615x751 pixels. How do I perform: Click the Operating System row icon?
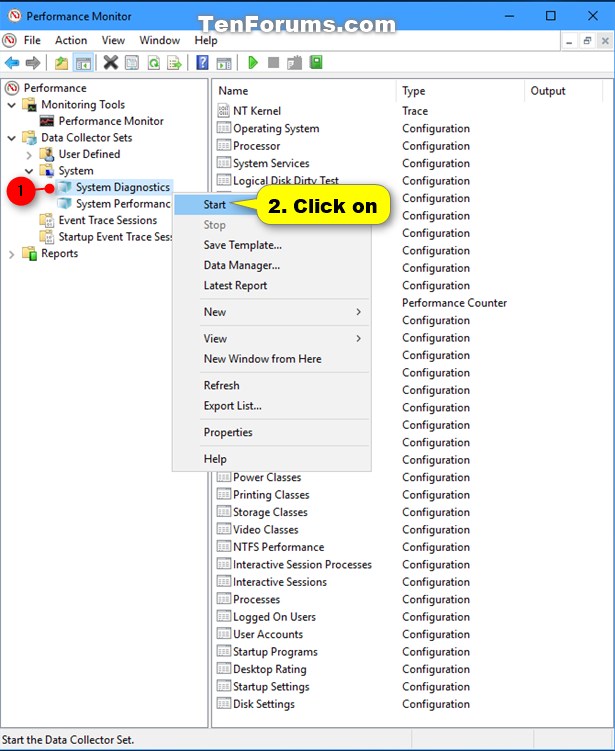tap(223, 128)
